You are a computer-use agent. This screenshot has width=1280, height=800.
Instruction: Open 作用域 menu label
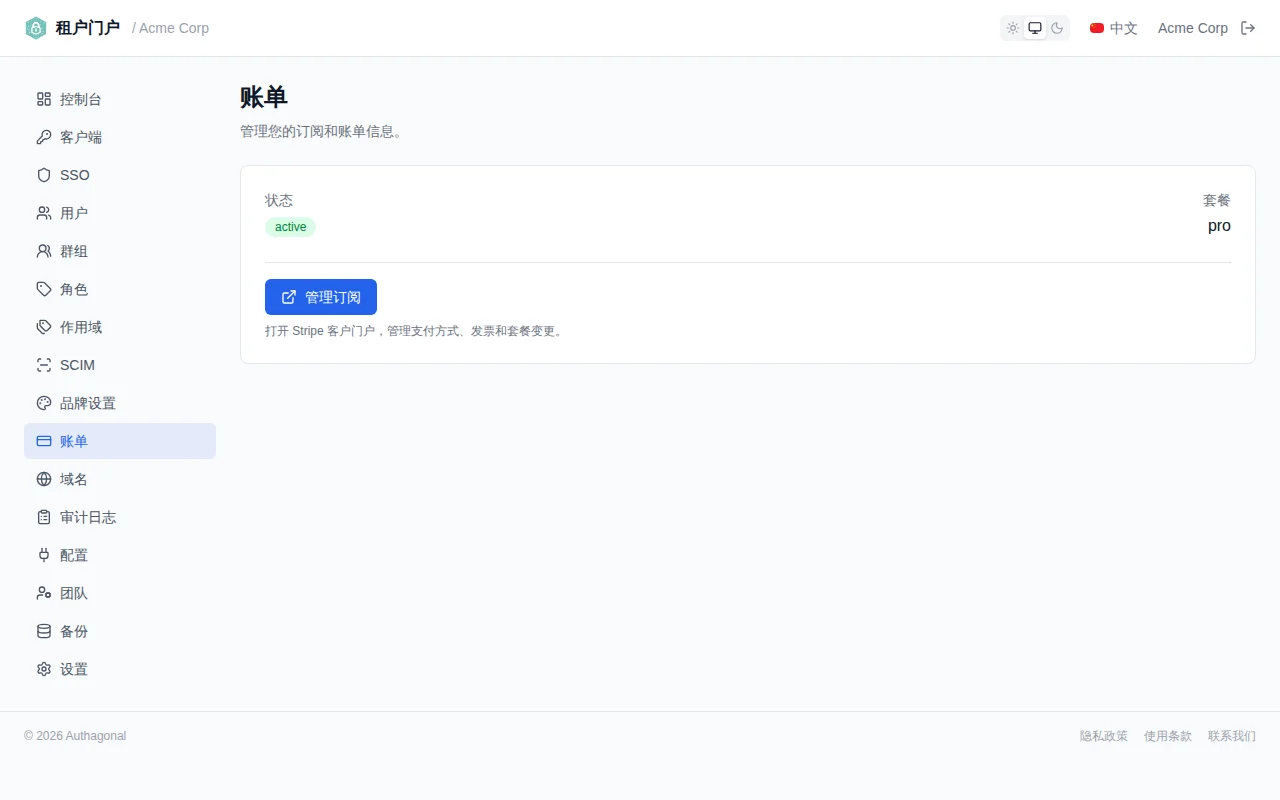81,327
